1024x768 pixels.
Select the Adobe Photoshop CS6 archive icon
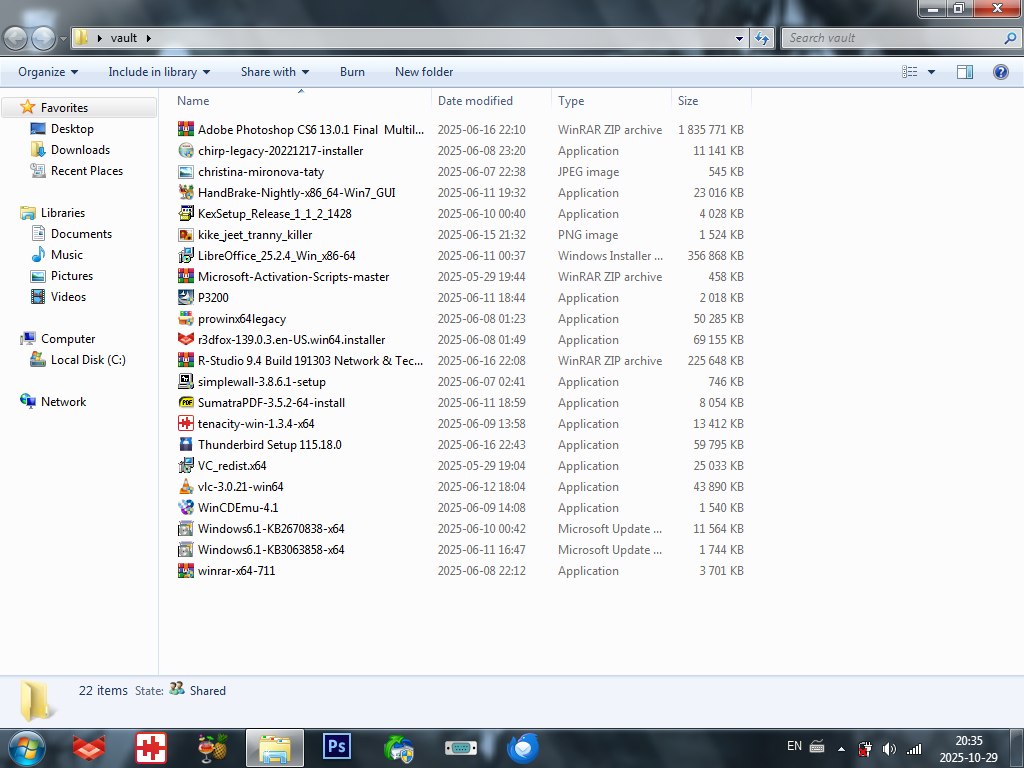pyautogui.click(x=186, y=129)
